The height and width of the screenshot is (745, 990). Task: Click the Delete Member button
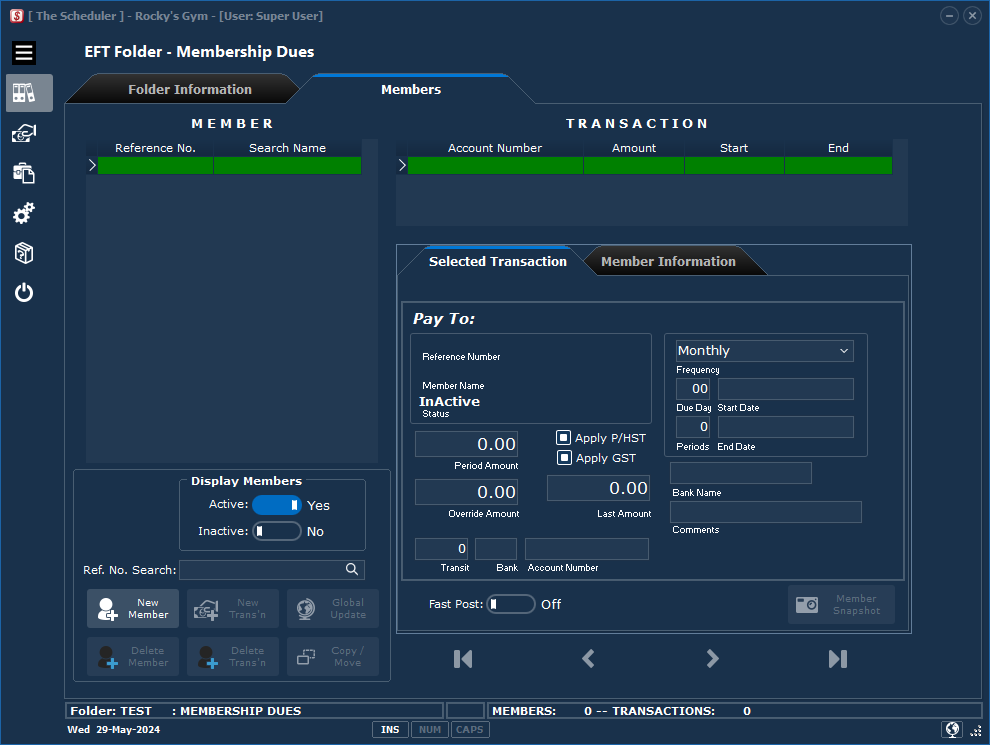tap(133, 657)
